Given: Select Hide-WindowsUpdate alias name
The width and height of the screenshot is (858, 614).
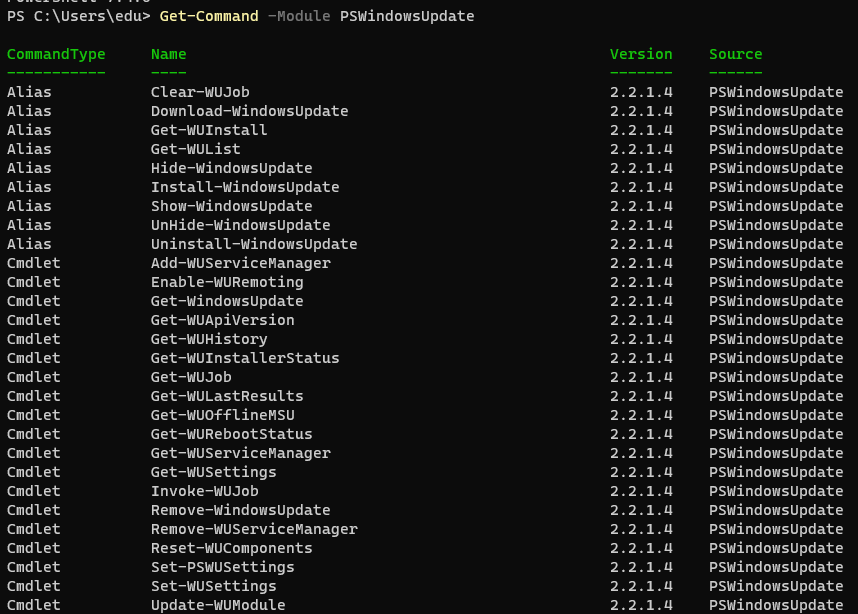Looking at the screenshot, I should point(231,168).
